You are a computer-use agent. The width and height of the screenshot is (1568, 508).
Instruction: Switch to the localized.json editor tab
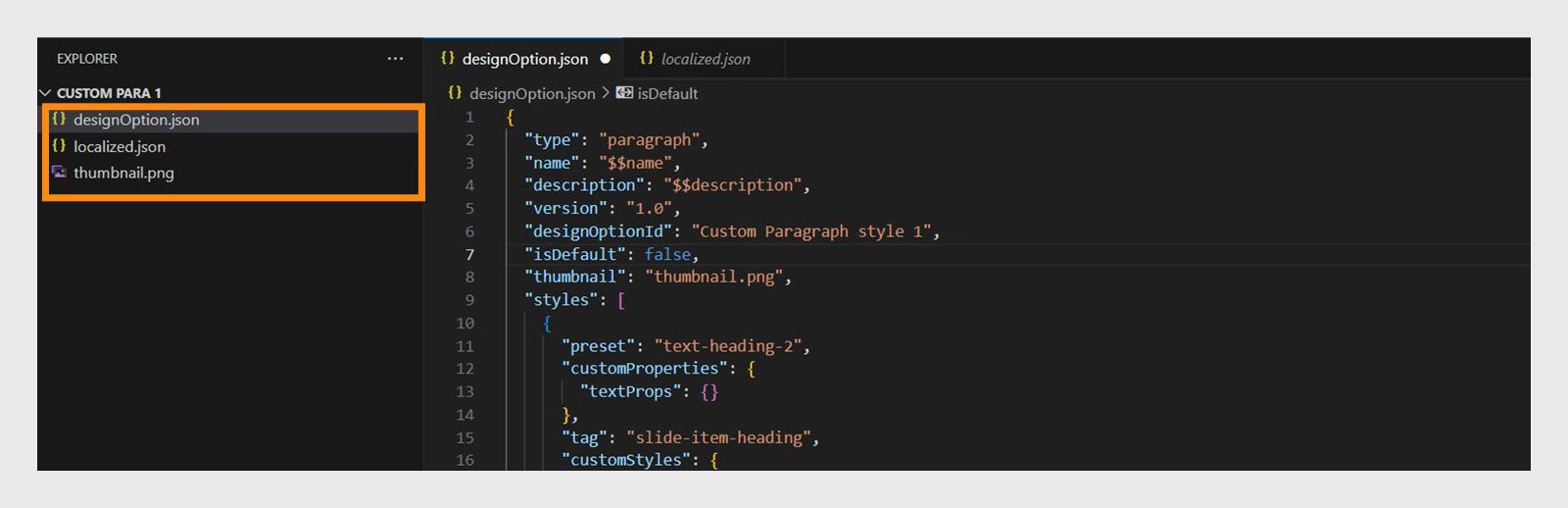pos(706,59)
